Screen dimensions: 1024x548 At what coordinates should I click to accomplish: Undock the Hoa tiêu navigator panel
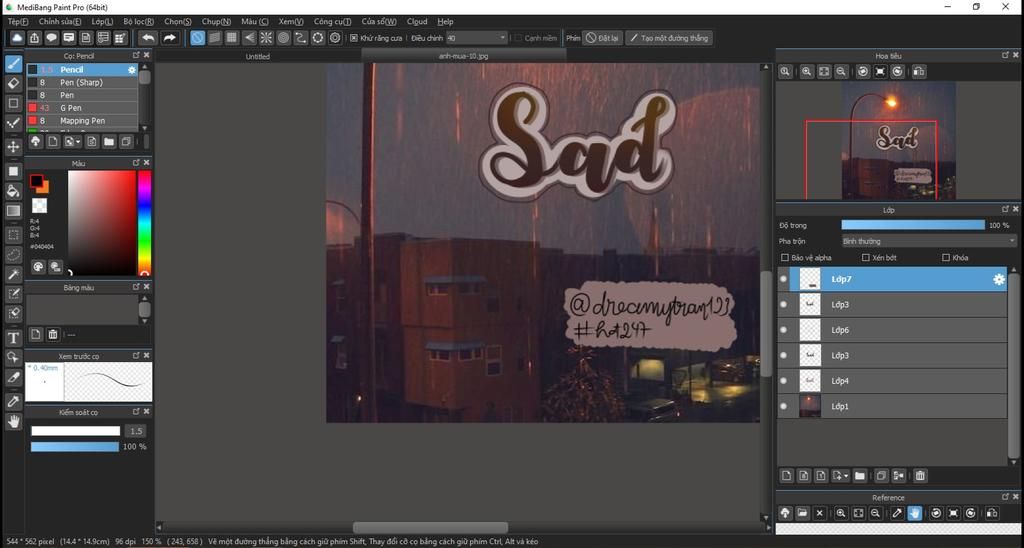[1005, 55]
